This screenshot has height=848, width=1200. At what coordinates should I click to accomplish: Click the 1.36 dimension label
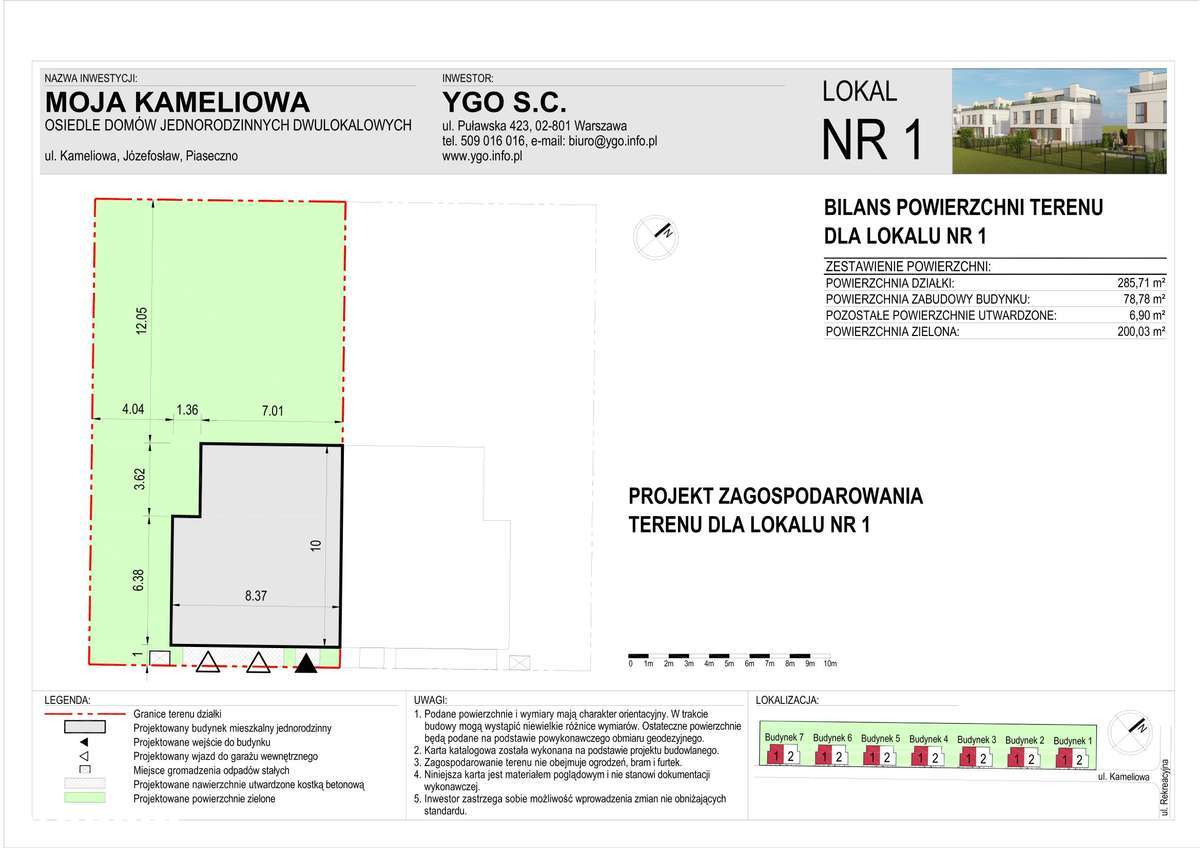tap(187, 409)
